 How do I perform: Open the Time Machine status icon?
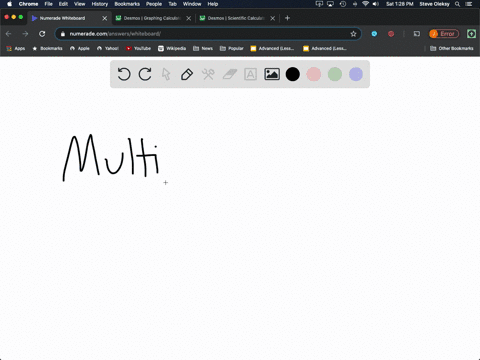click(343, 4)
